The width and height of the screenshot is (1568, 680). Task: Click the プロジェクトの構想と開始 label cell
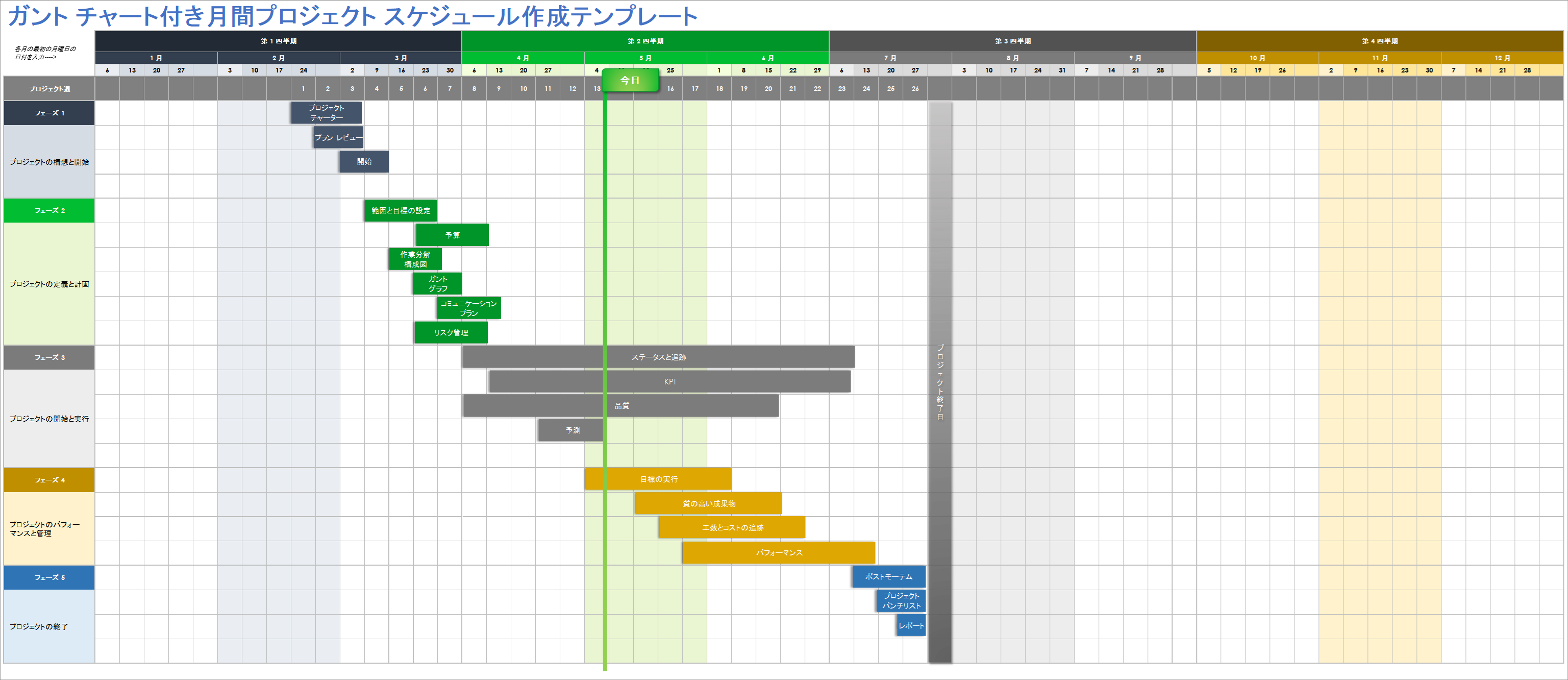coord(49,162)
